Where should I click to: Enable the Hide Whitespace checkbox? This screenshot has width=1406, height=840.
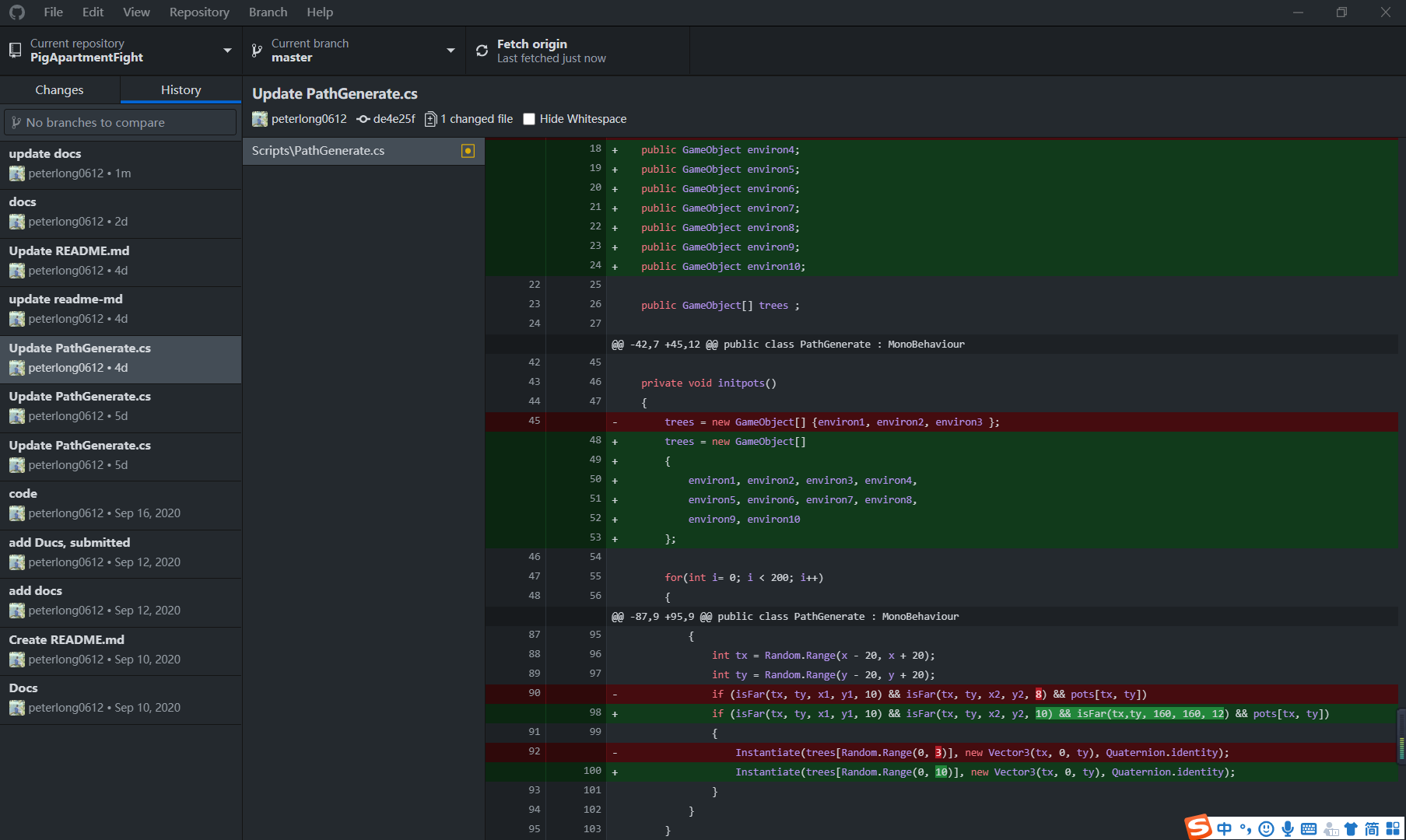click(x=529, y=119)
